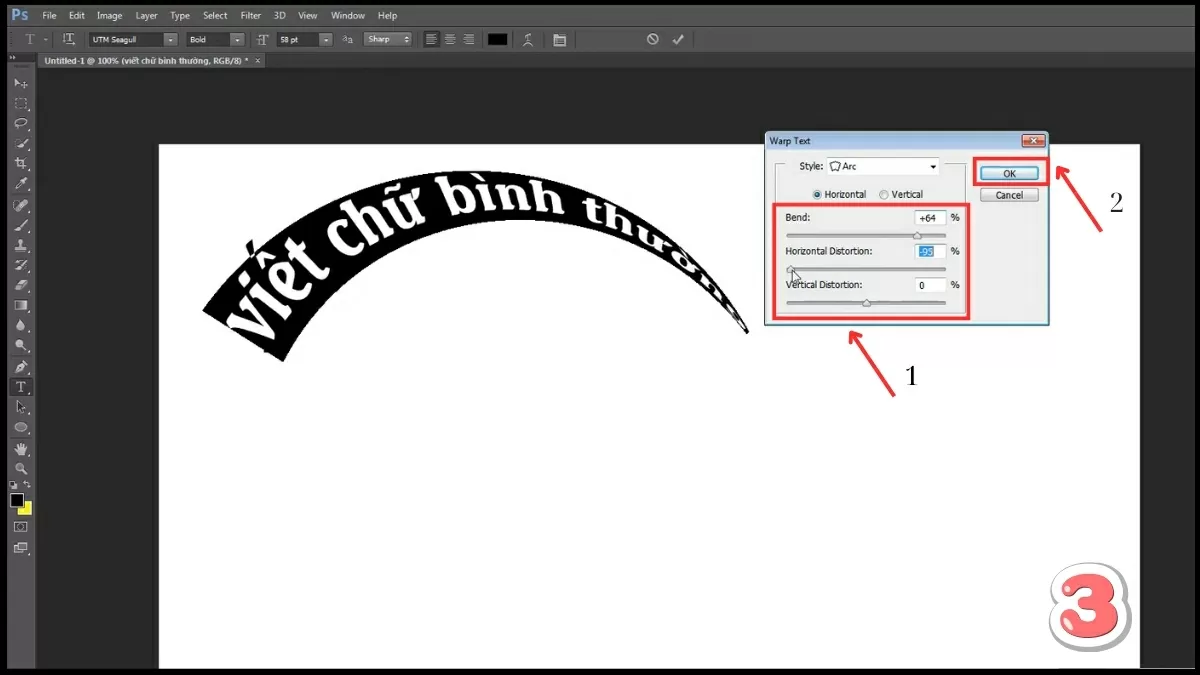Select the Lasso tool
Viewport: 1200px width, 675px height.
pyautogui.click(x=20, y=124)
